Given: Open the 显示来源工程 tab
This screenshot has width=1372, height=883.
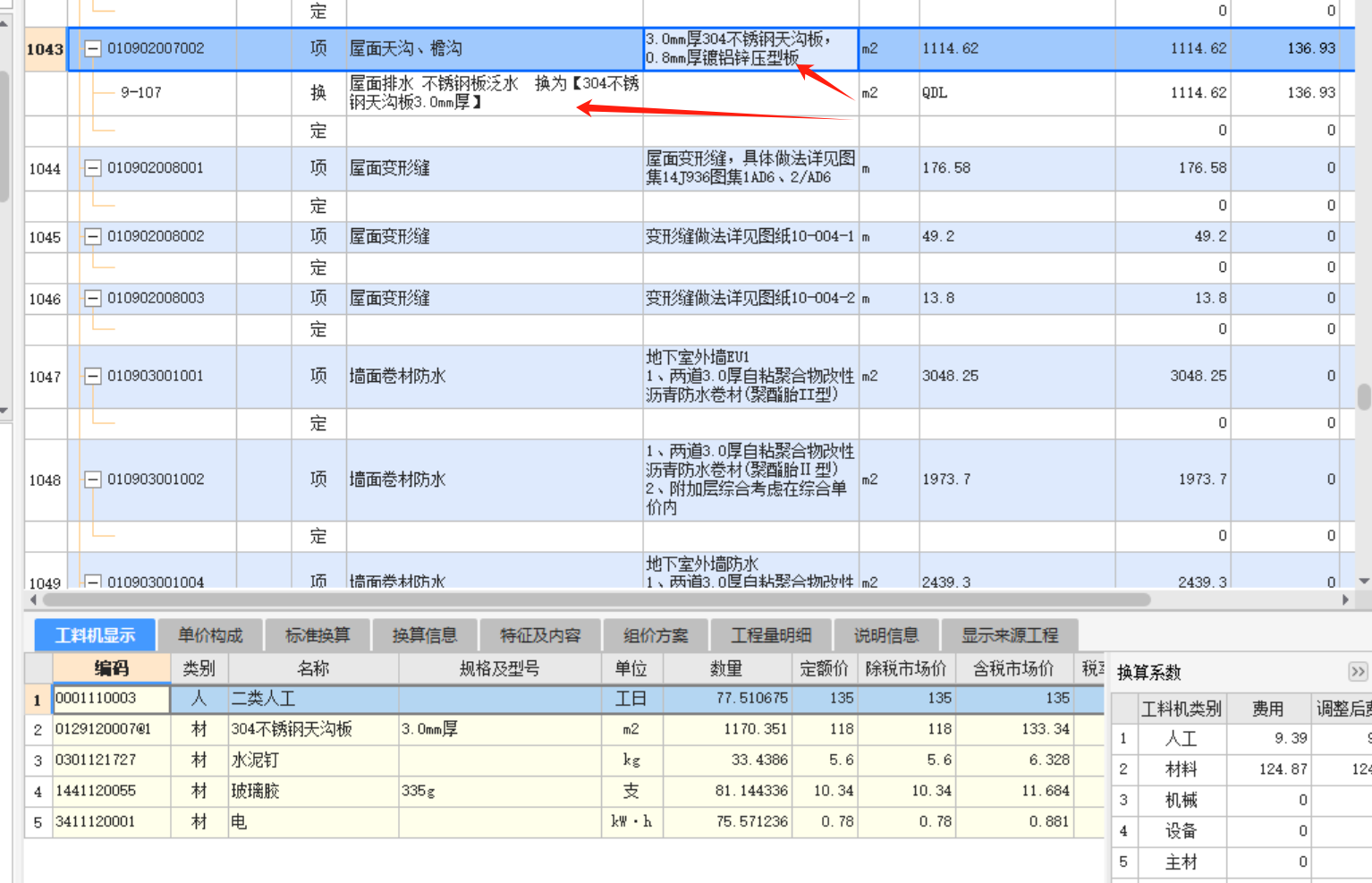Looking at the screenshot, I should click(x=1009, y=635).
